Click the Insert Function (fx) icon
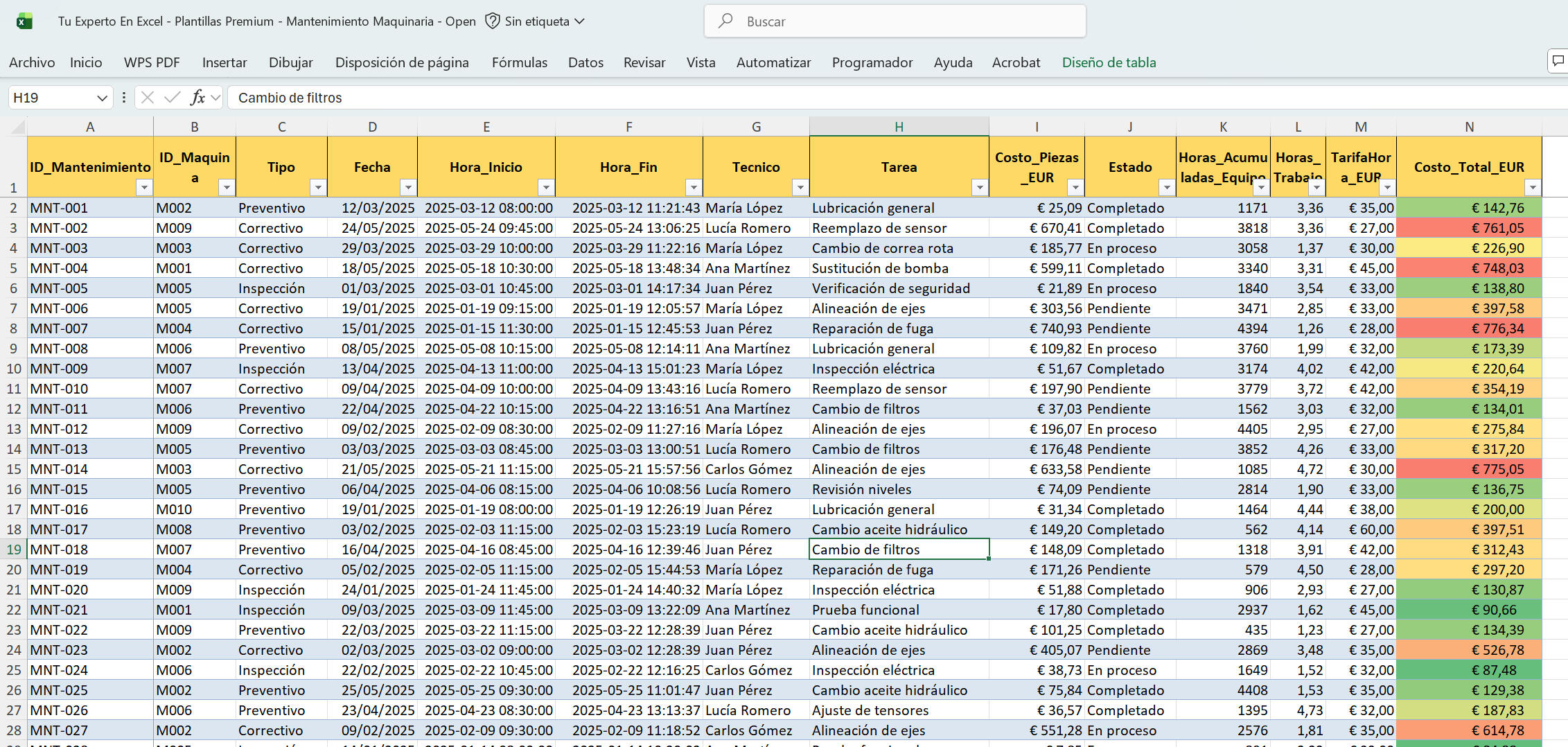This screenshot has width=1568, height=747. tap(199, 97)
